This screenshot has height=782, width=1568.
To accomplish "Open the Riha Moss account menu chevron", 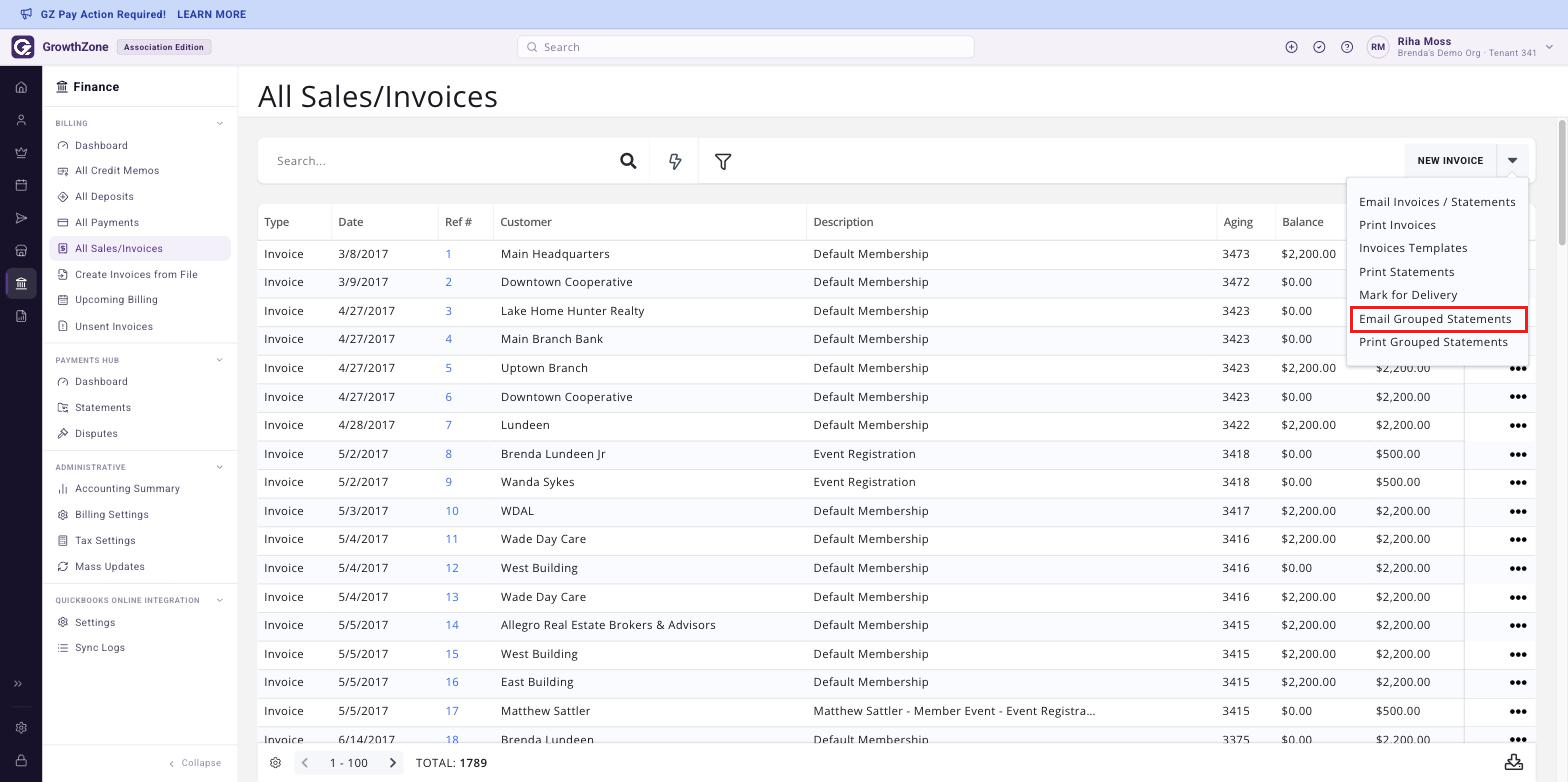I will tap(1549, 47).
